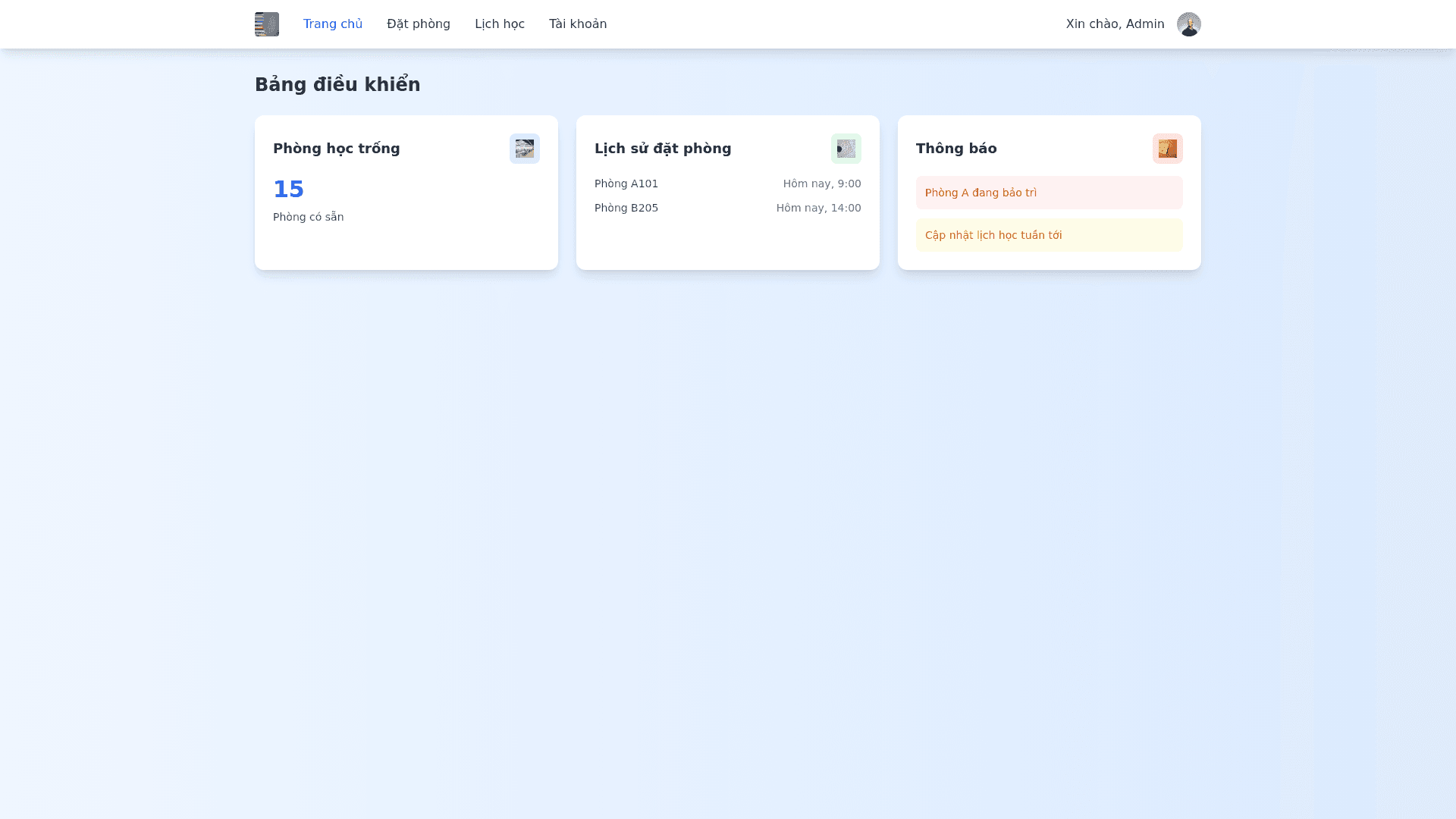Switch to the Lịch học page
The image size is (1456, 819).
(x=499, y=24)
